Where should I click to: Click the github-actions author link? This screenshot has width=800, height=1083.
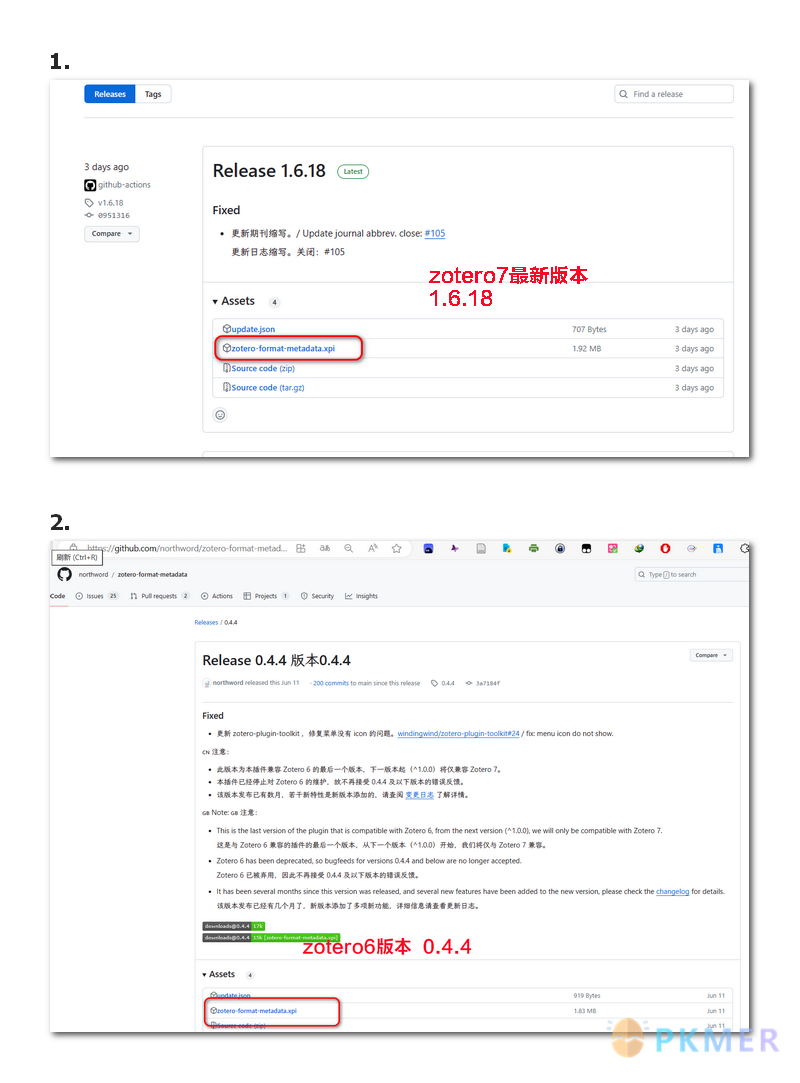pos(124,185)
